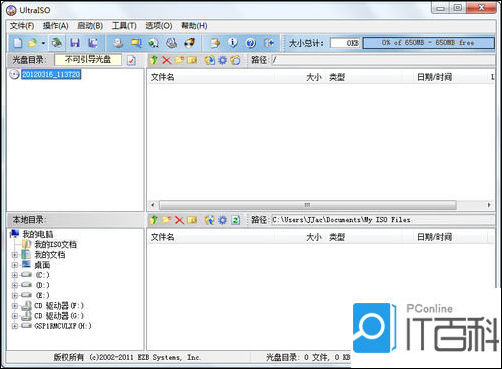Click the left scroll arrow of upper pane
Screen dimensions: 502x369
(x=153, y=205)
